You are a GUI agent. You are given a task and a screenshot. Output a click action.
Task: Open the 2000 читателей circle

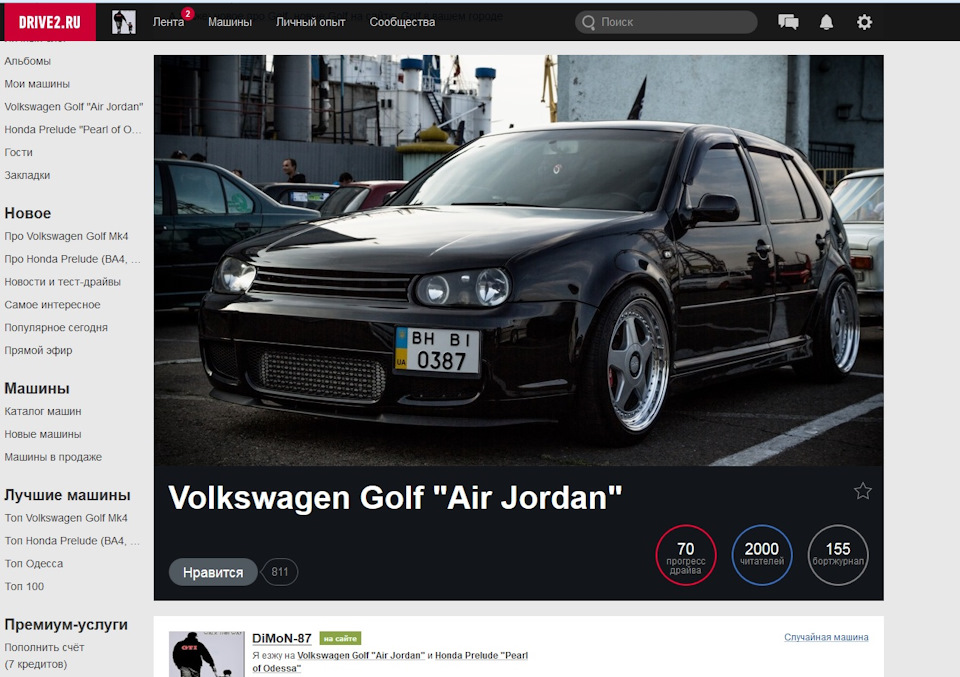coord(762,555)
